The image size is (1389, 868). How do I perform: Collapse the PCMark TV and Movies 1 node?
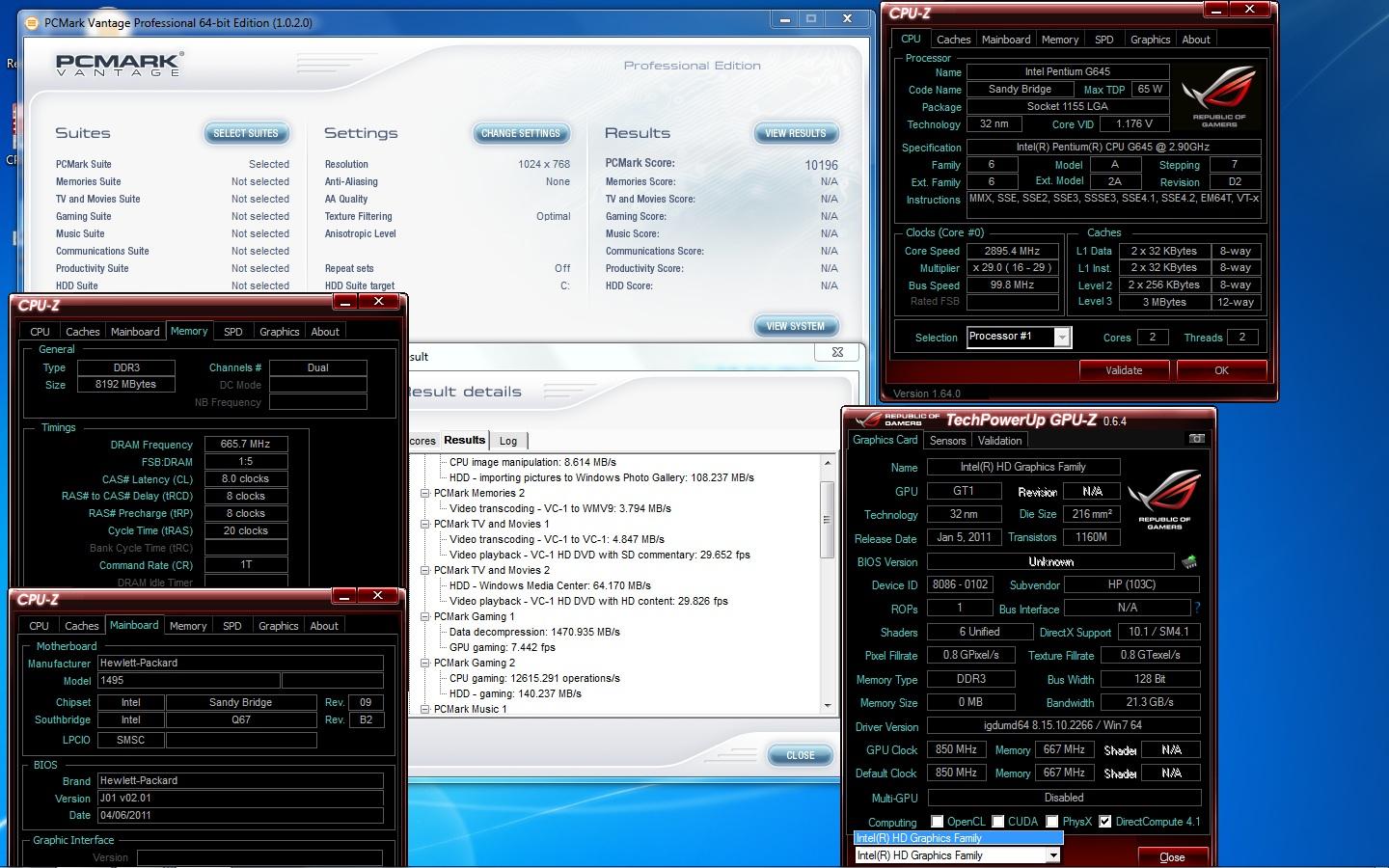424,524
